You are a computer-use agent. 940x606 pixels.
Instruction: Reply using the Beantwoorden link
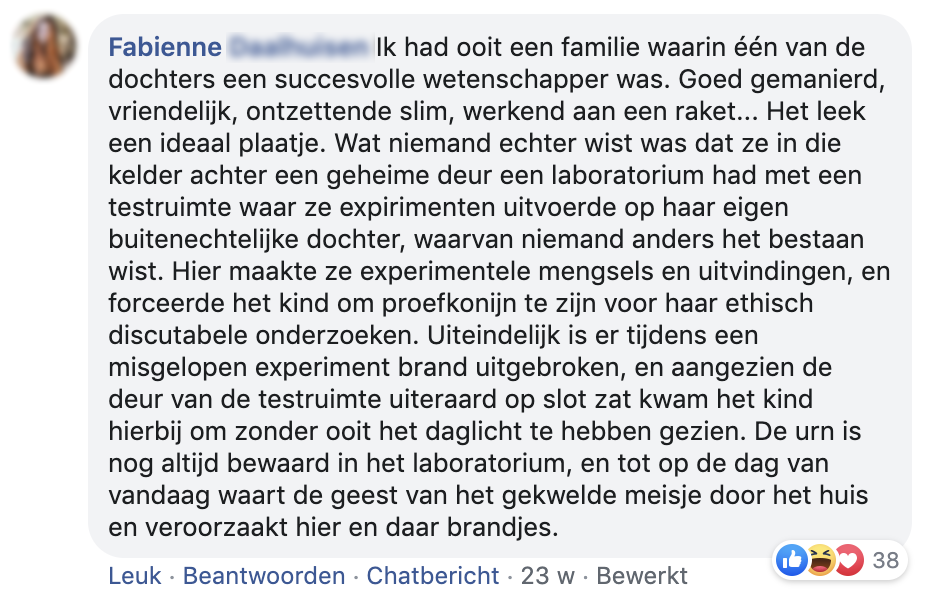click(x=264, y=576)
